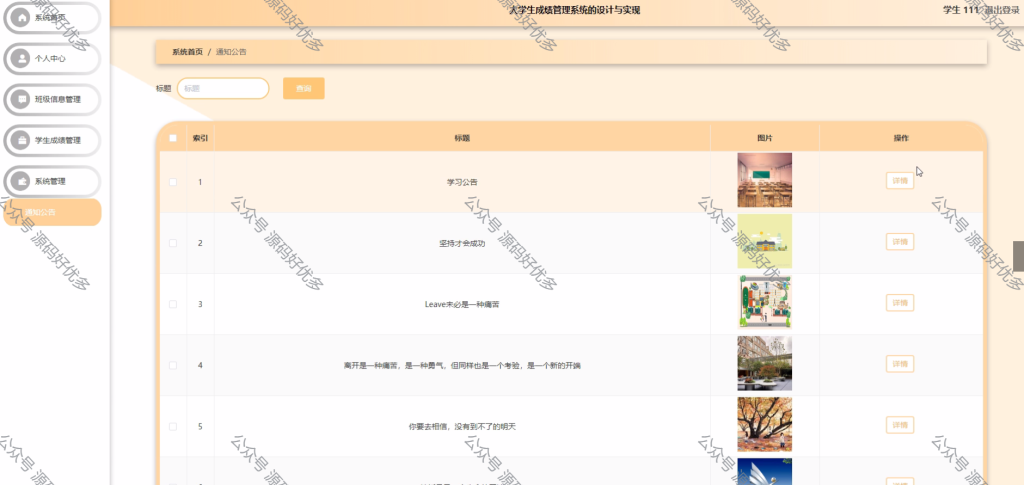The height and width of the screenshot is (485, 1024).
Task: Select the 通知公告 submenu item
Action: (x=52, y=212)
